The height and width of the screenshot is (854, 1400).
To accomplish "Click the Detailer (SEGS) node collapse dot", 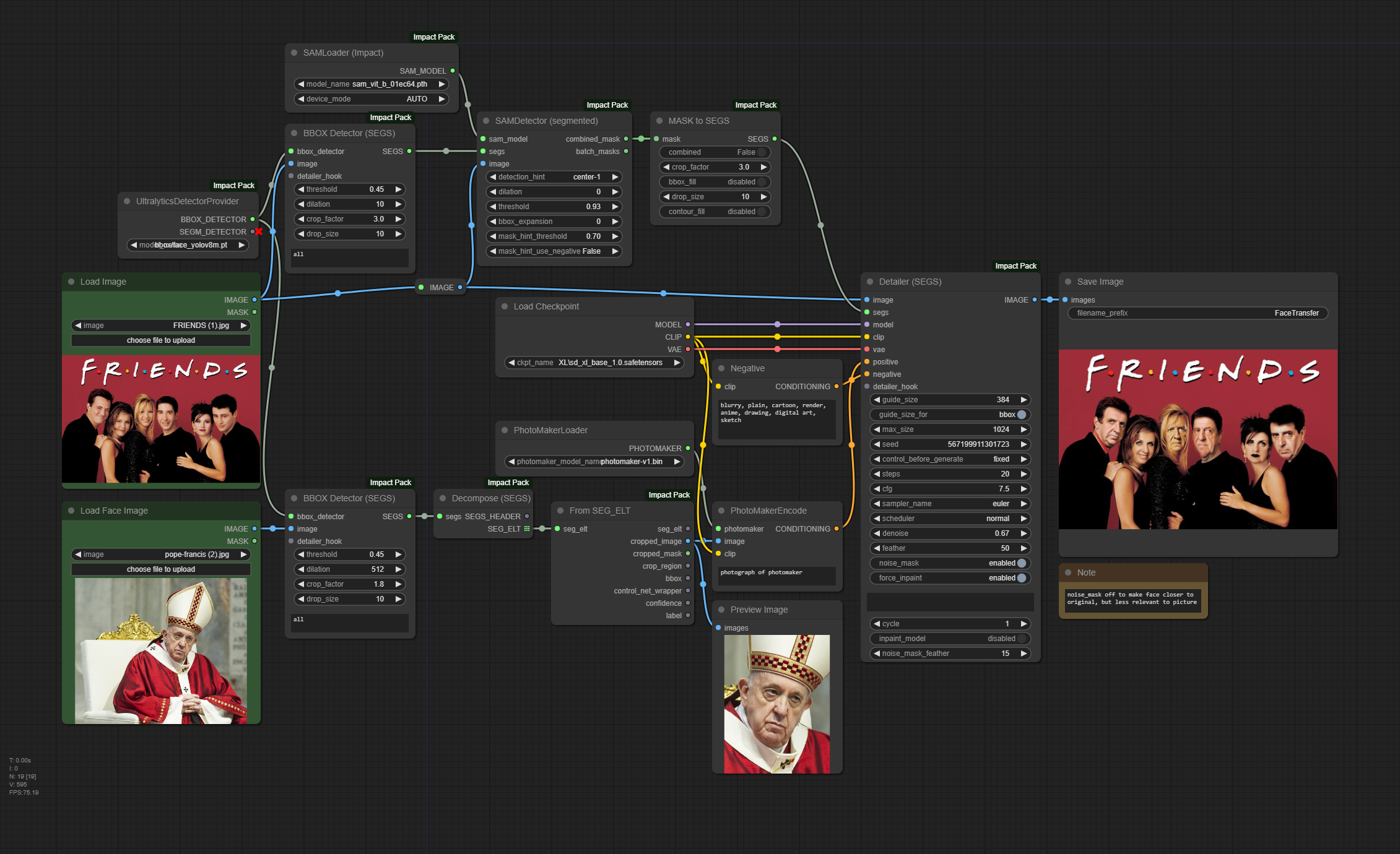I will click(x=870, y=282).
